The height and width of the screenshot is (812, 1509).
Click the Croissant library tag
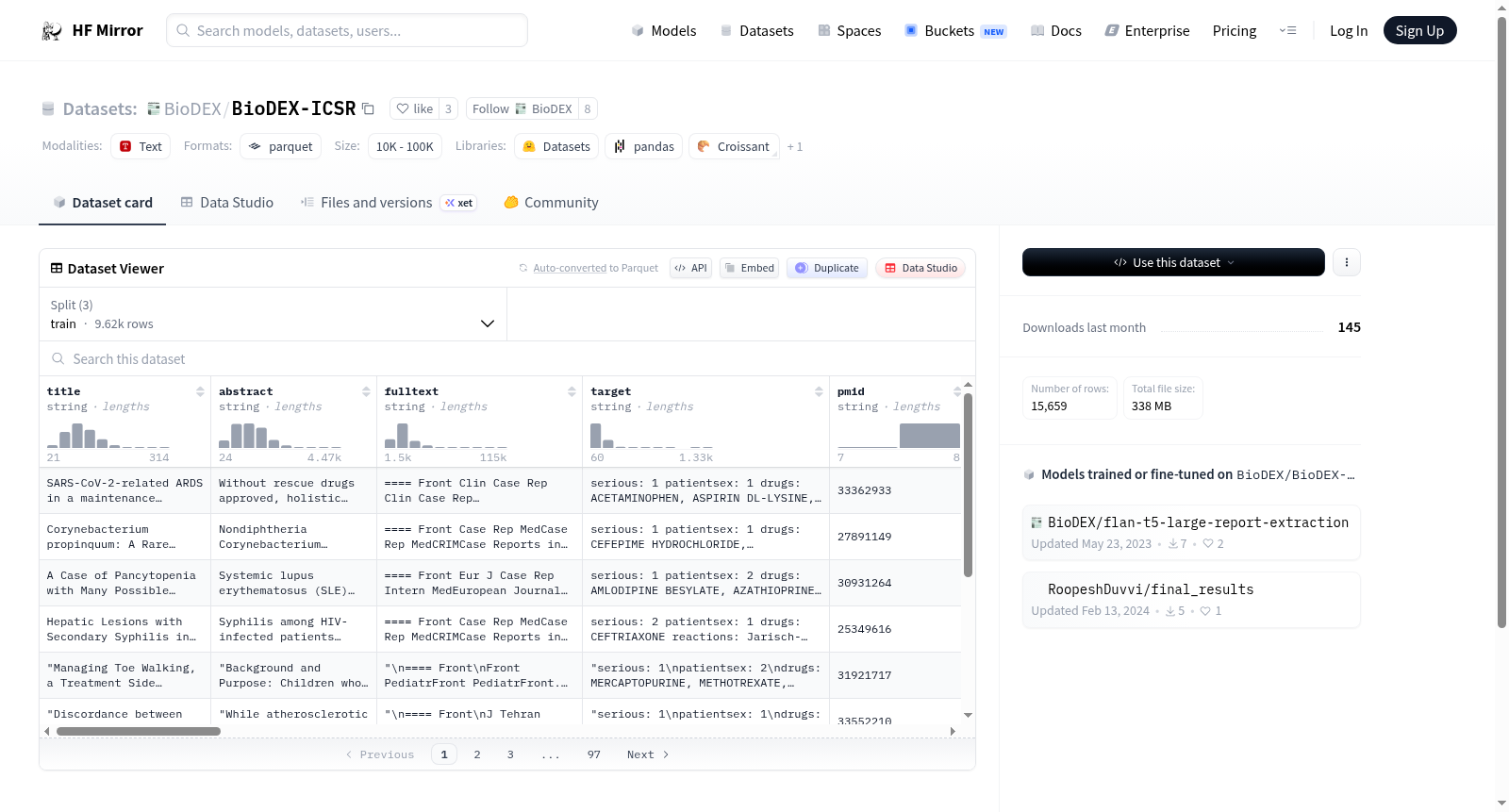[734, 146]
